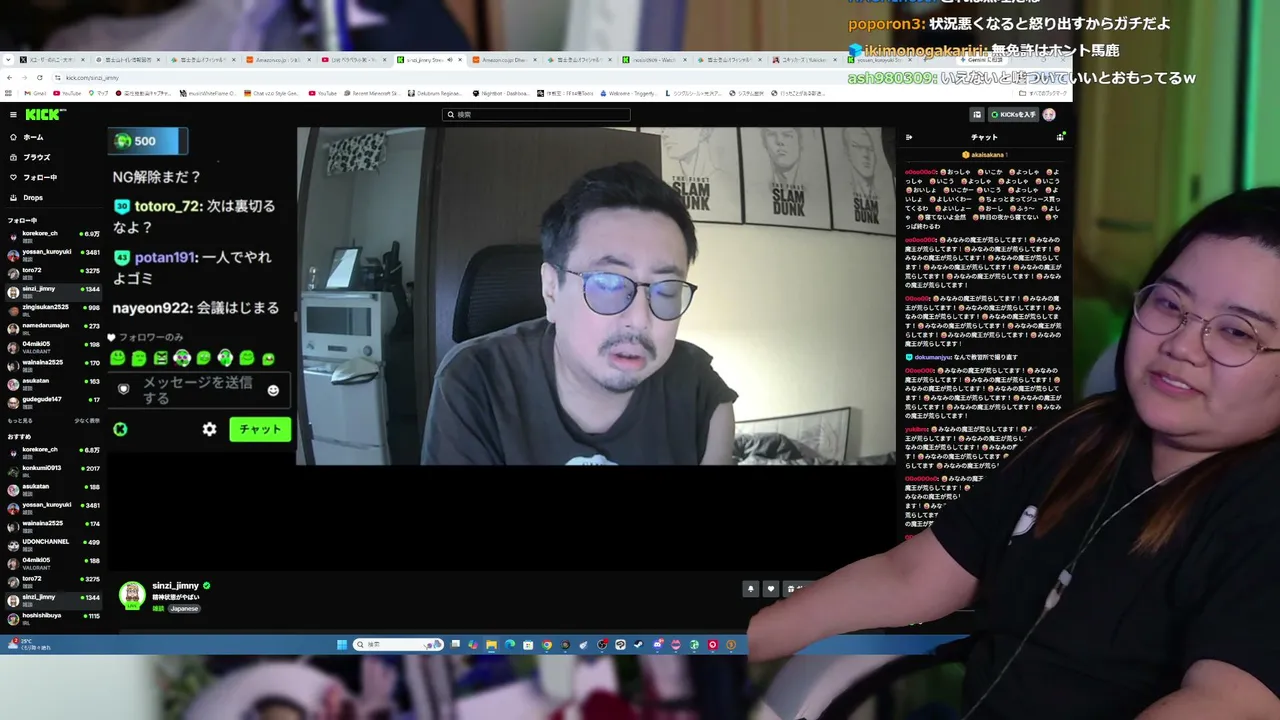Open フォロー中 in Kick sidebar
The image size is (1280, 720).
point(40,177)
